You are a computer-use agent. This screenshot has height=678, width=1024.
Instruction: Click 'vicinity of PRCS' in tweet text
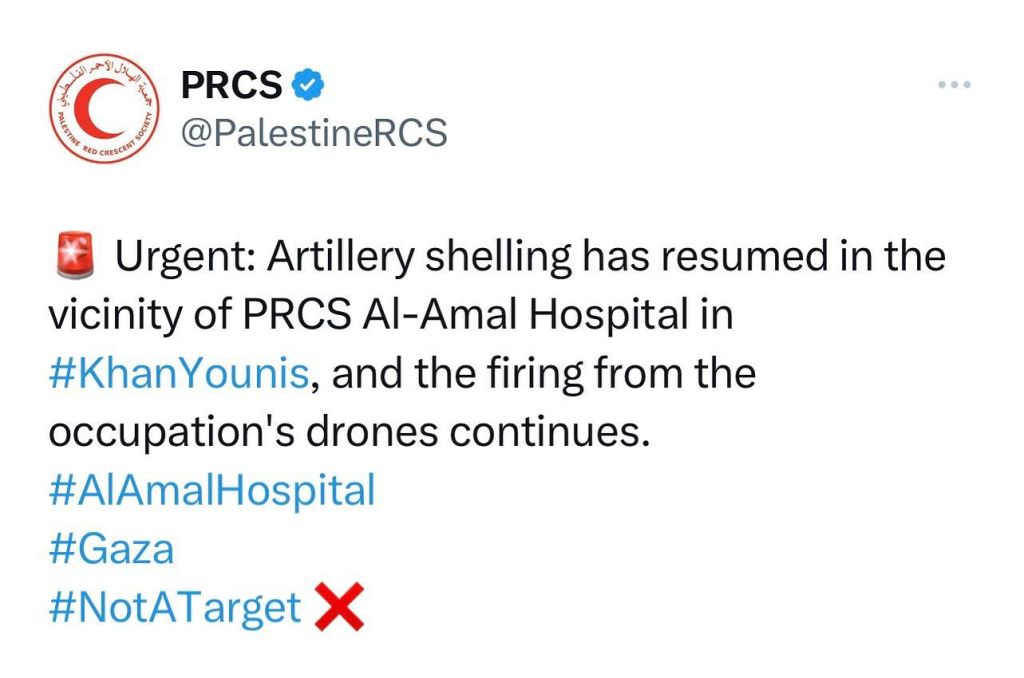[200, 314]
